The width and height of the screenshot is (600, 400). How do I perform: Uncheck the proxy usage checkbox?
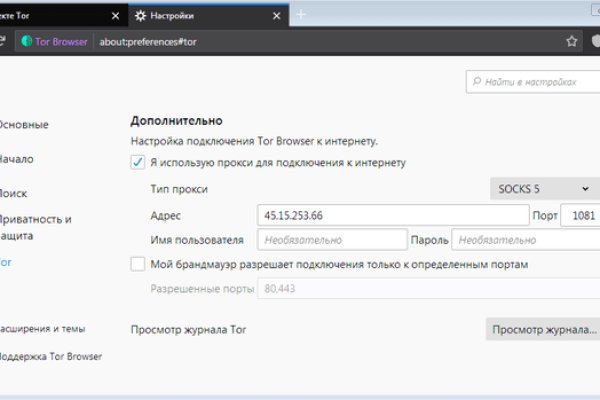tap(138, 162)
